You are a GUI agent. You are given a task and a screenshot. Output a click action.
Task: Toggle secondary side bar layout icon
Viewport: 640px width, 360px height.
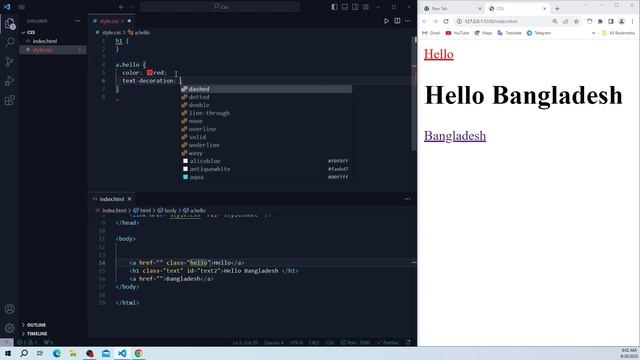[355, 7]
